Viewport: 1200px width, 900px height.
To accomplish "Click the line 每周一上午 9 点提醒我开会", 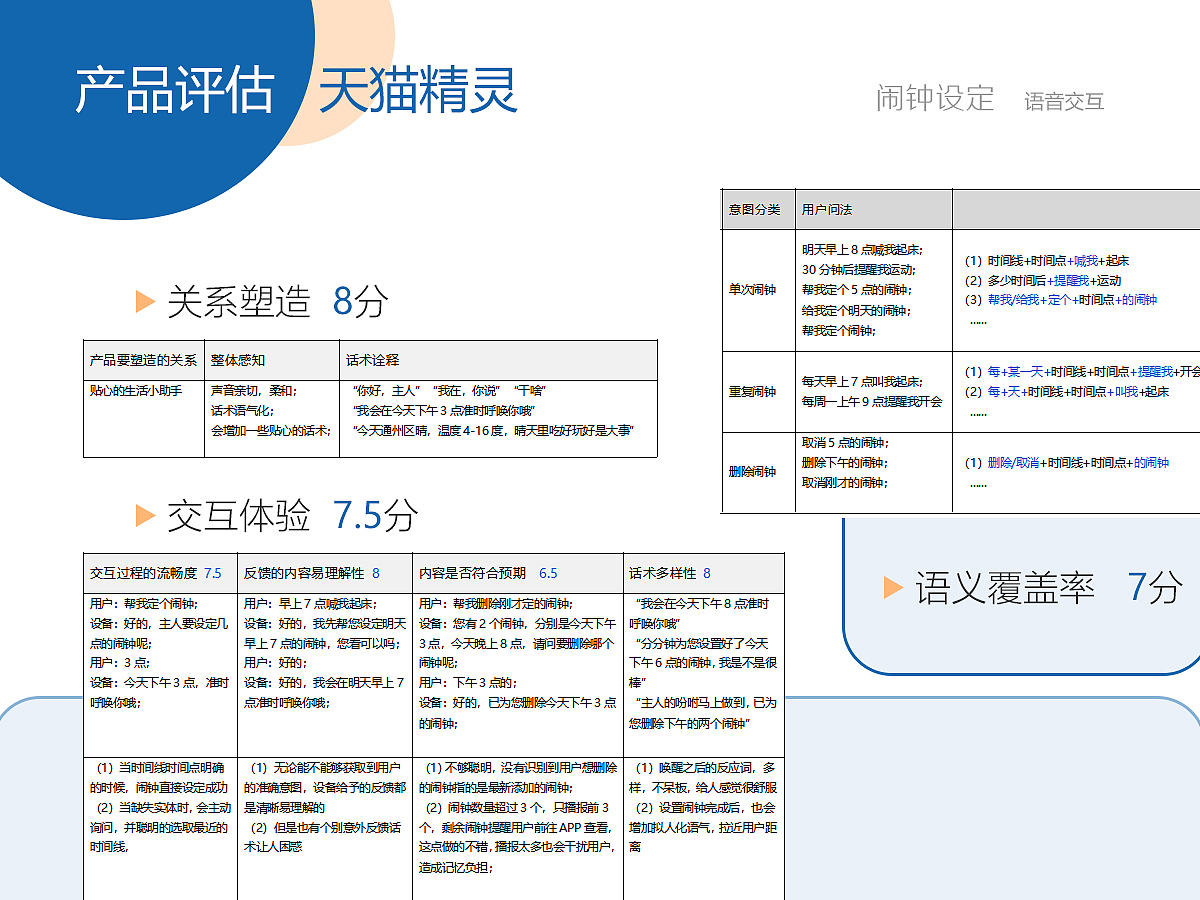I will 872,401.
